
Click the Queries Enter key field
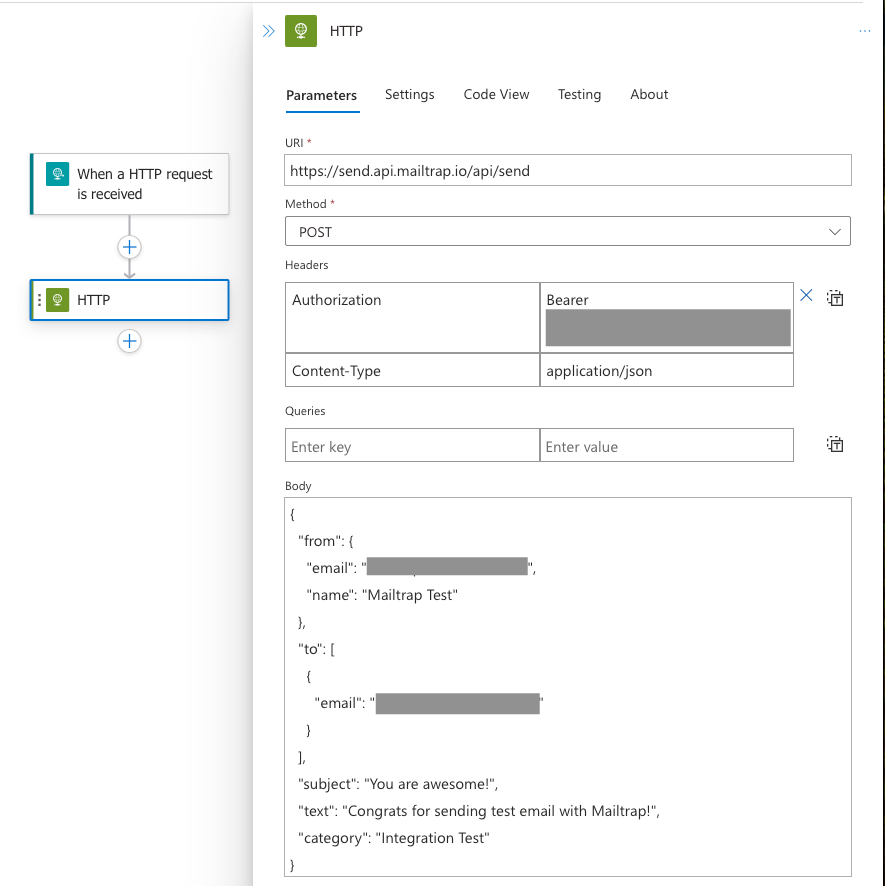(412, 445)
